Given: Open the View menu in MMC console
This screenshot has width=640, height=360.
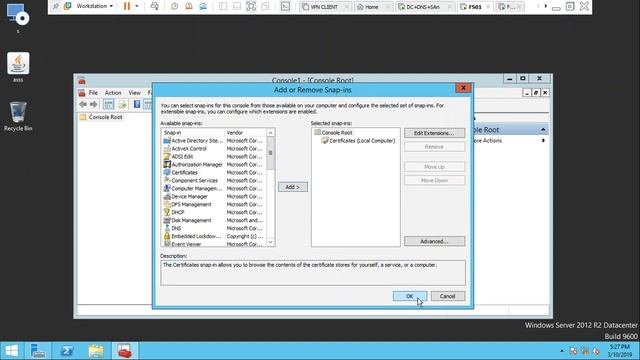Looking at the screenshot, I should 135,93.
